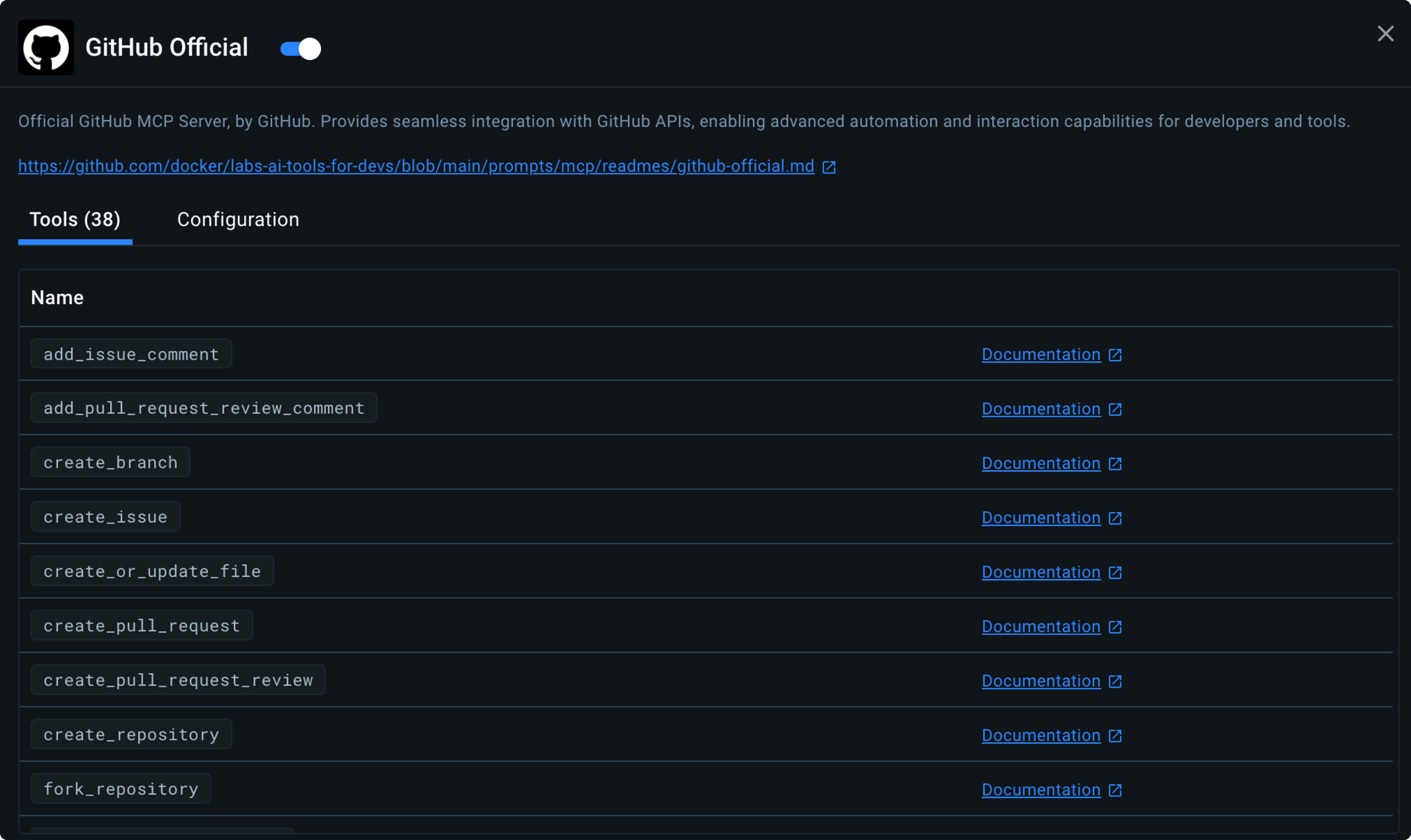Screen dimensions: 1411x840
Task: Click external-link icon on fork_repository row
Action: point(1115,790)
